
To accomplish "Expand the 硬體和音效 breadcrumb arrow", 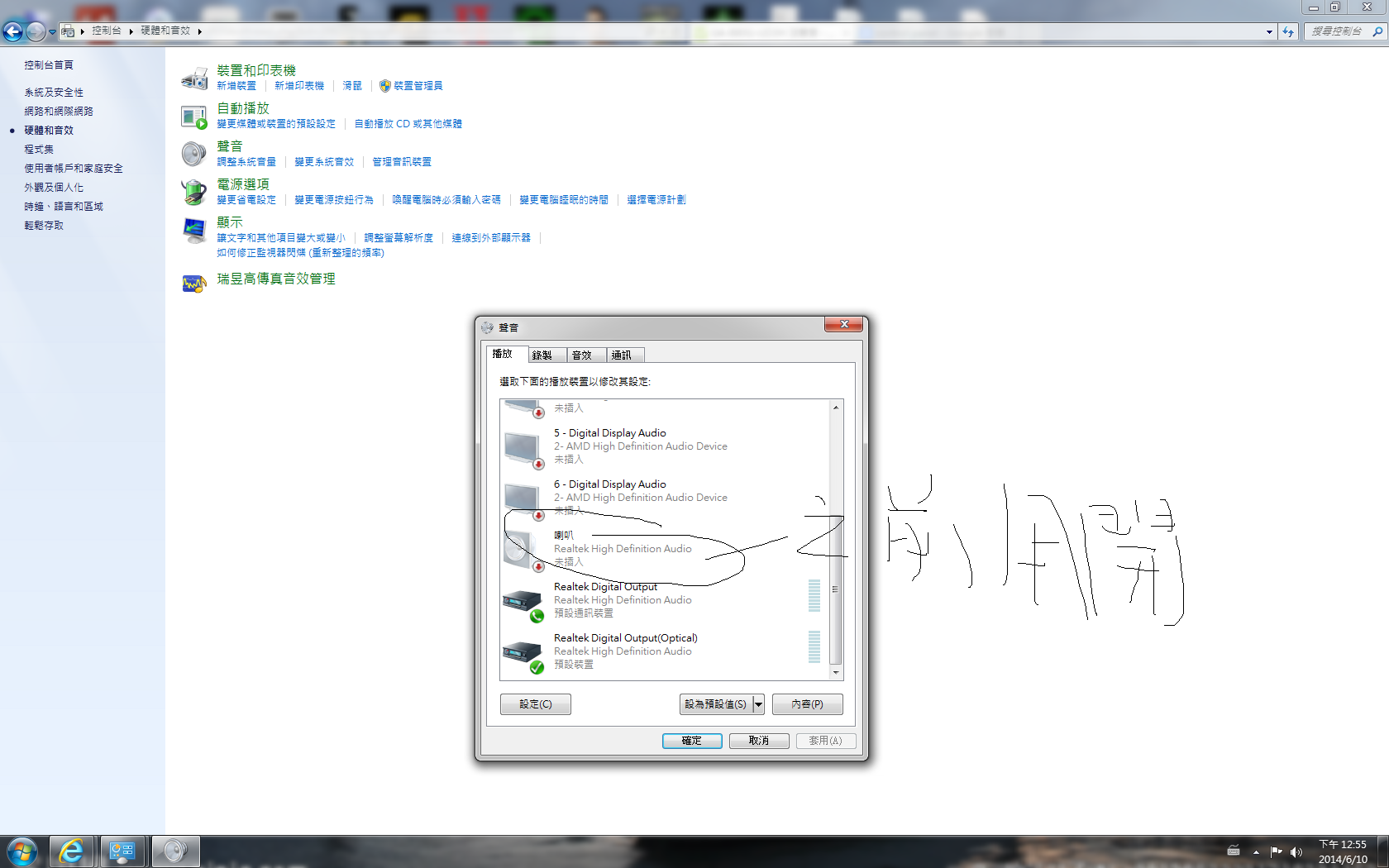I will (199, 31).
